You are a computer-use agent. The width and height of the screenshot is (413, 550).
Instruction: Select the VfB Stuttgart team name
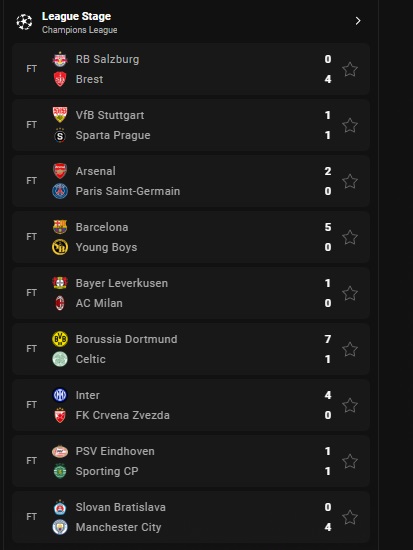[110, 115]
